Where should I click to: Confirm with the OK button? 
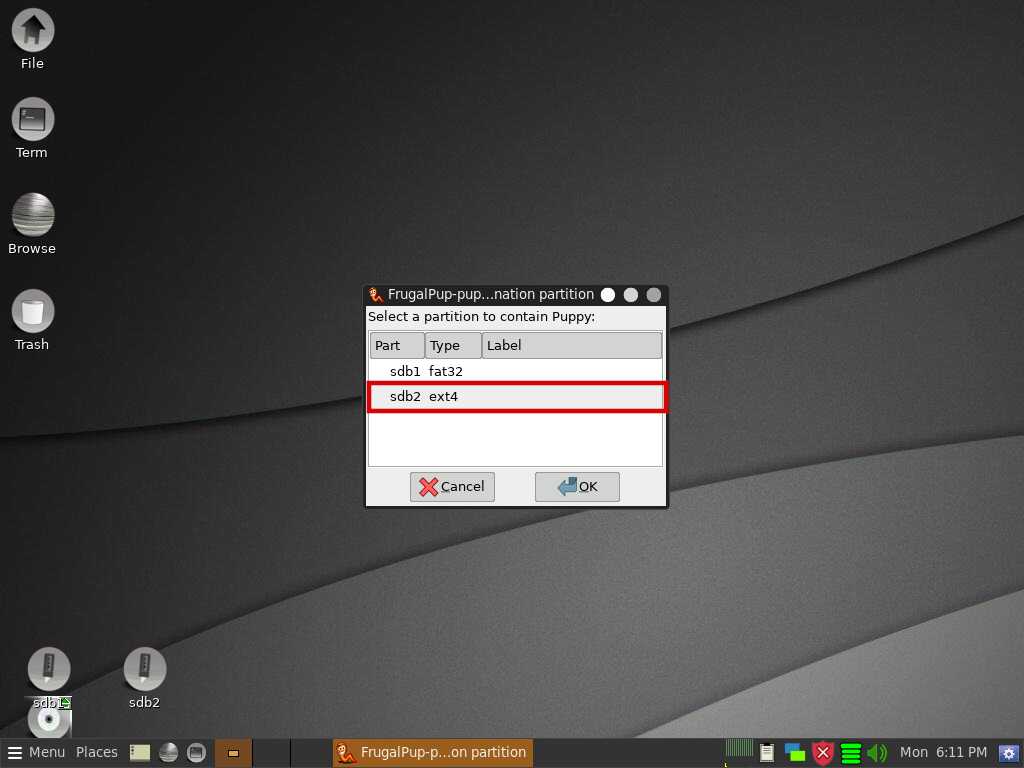pos(577,487)
